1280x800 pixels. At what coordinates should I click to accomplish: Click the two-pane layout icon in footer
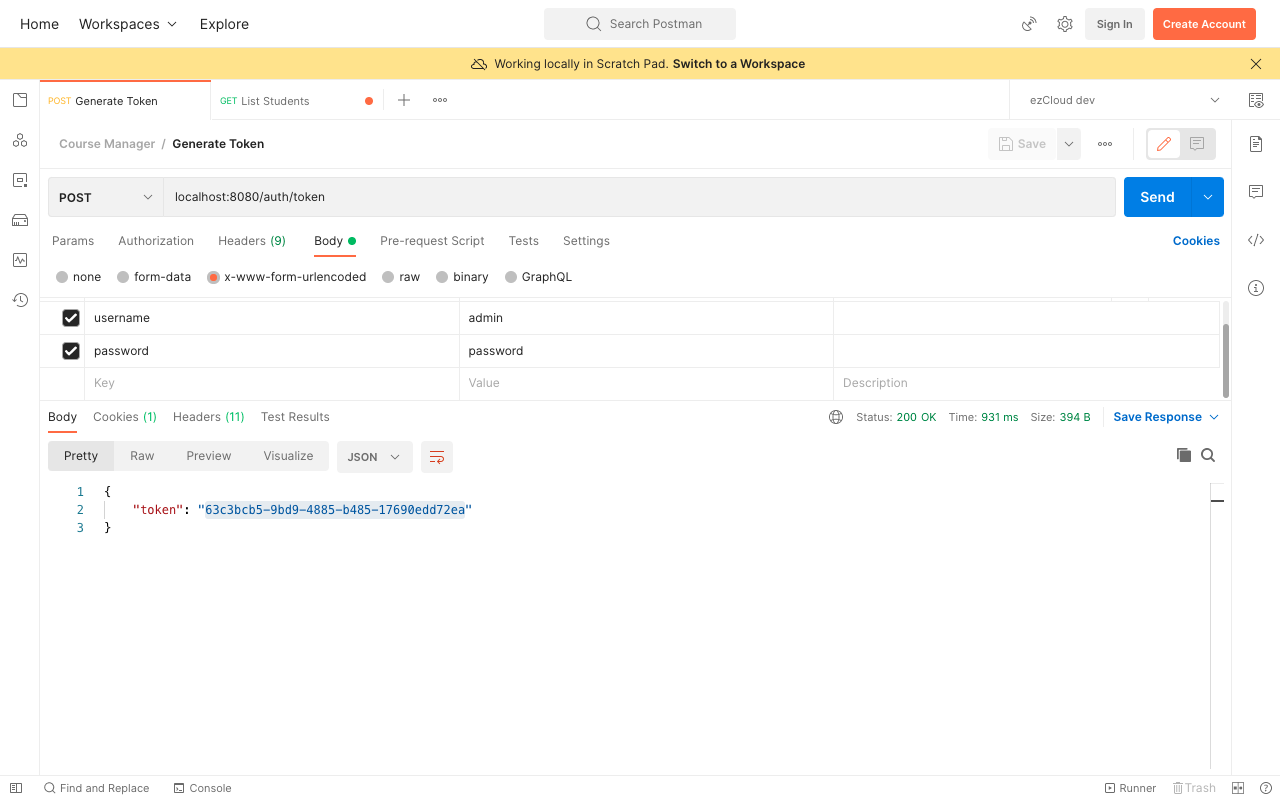(1238, 788)
